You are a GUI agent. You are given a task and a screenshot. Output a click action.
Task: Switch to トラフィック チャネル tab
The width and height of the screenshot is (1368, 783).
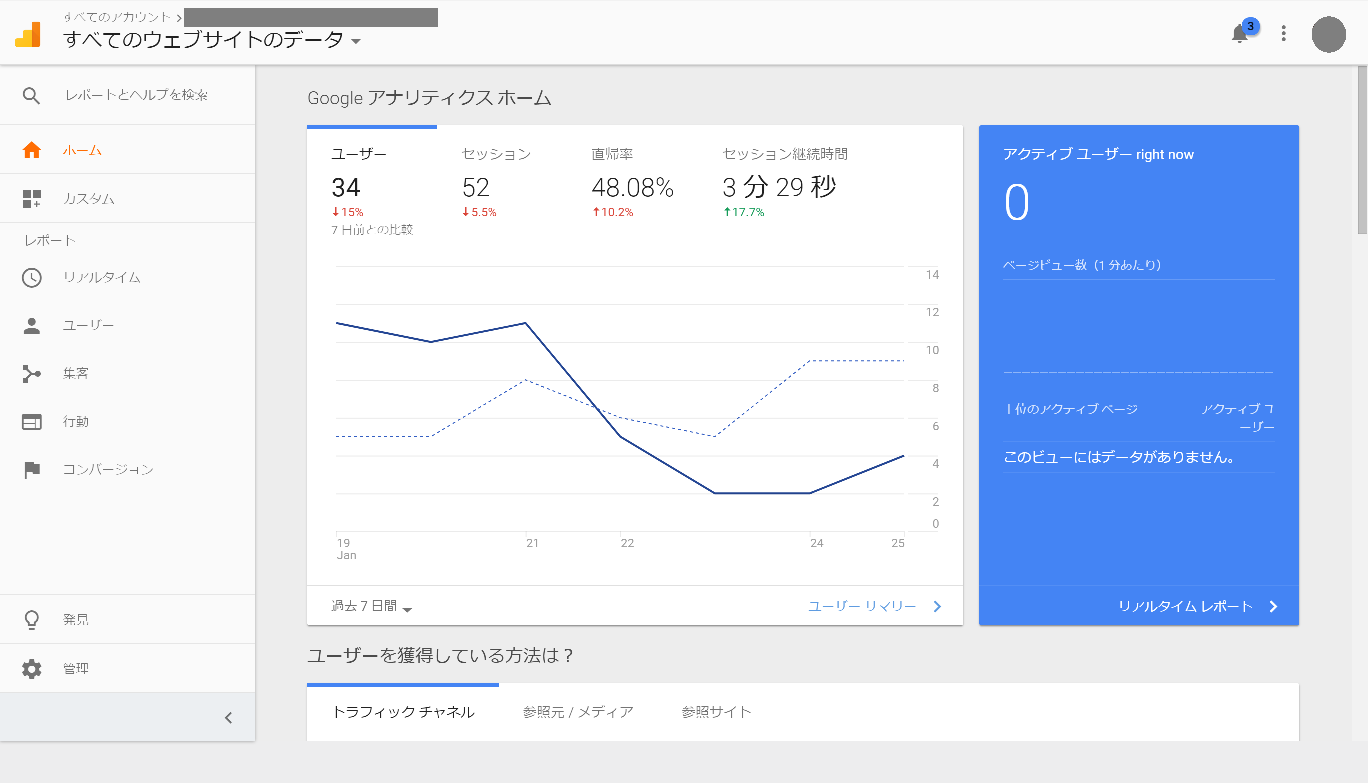(403, 712)
